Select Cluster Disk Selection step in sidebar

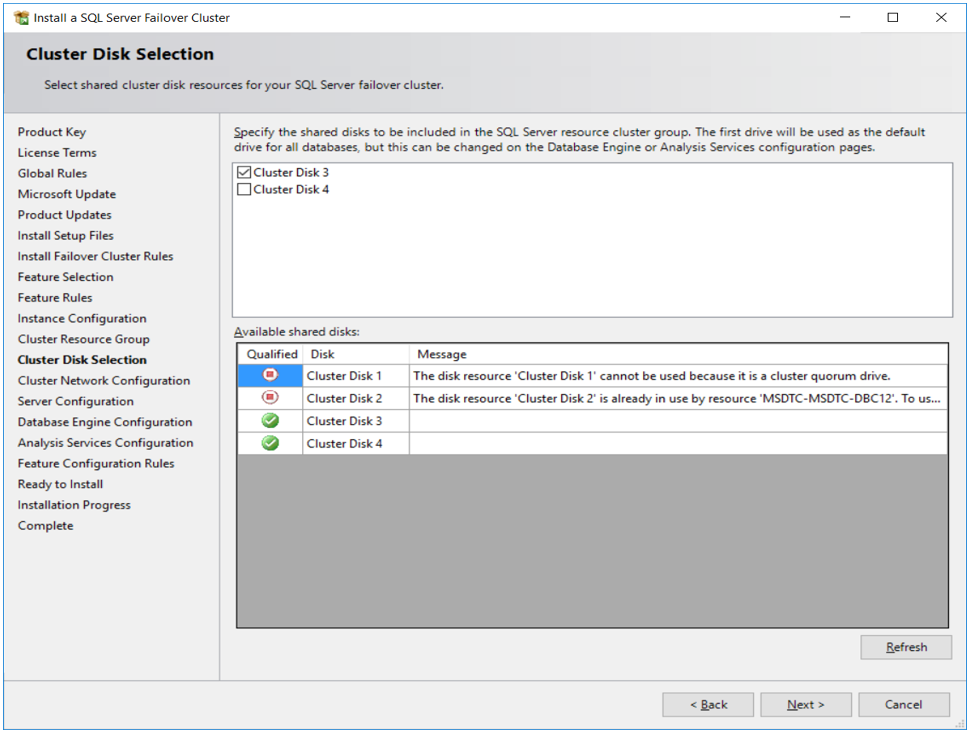click(x=82, y=360)
